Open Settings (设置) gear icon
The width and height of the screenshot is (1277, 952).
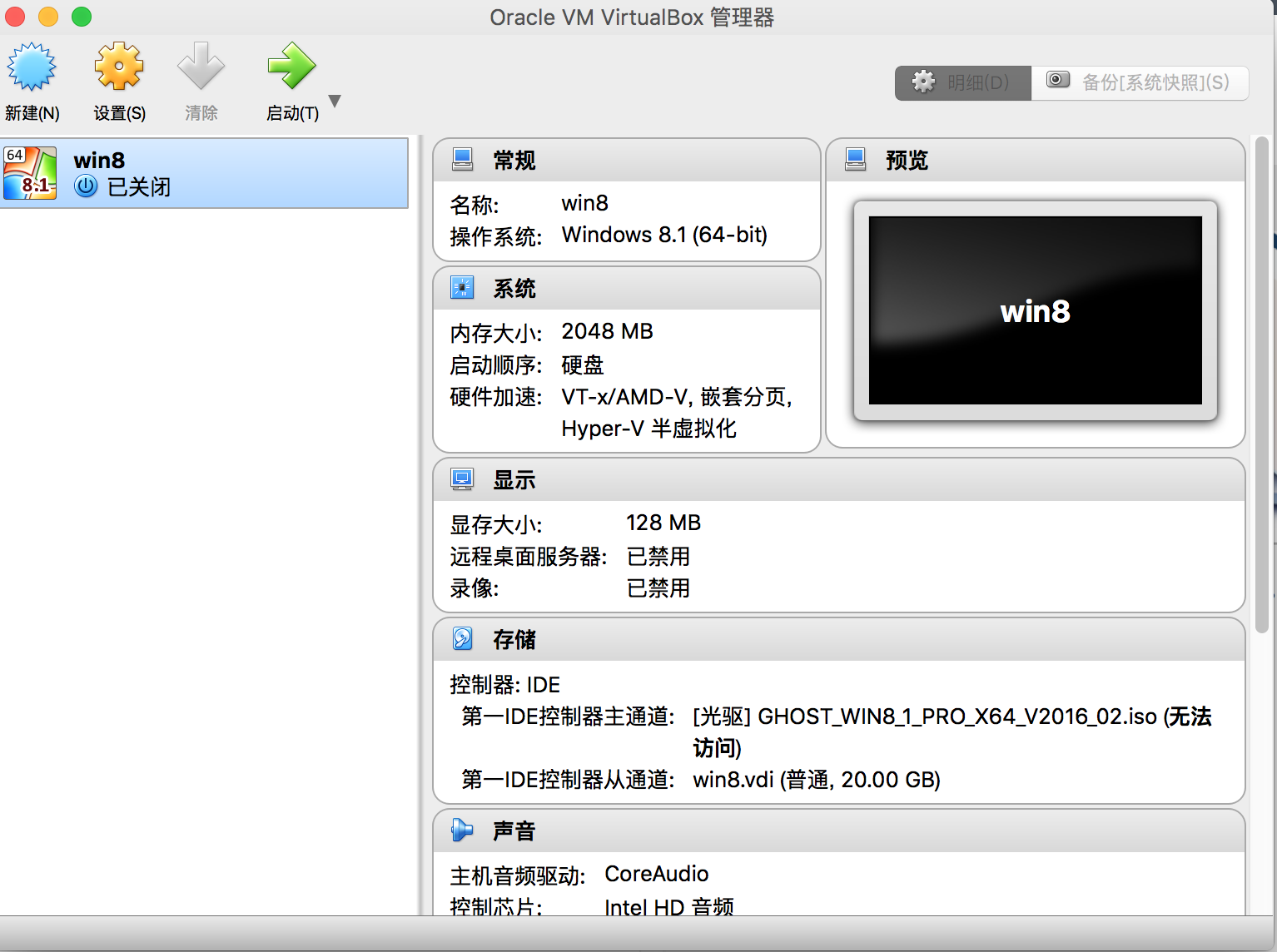point(119,67)
